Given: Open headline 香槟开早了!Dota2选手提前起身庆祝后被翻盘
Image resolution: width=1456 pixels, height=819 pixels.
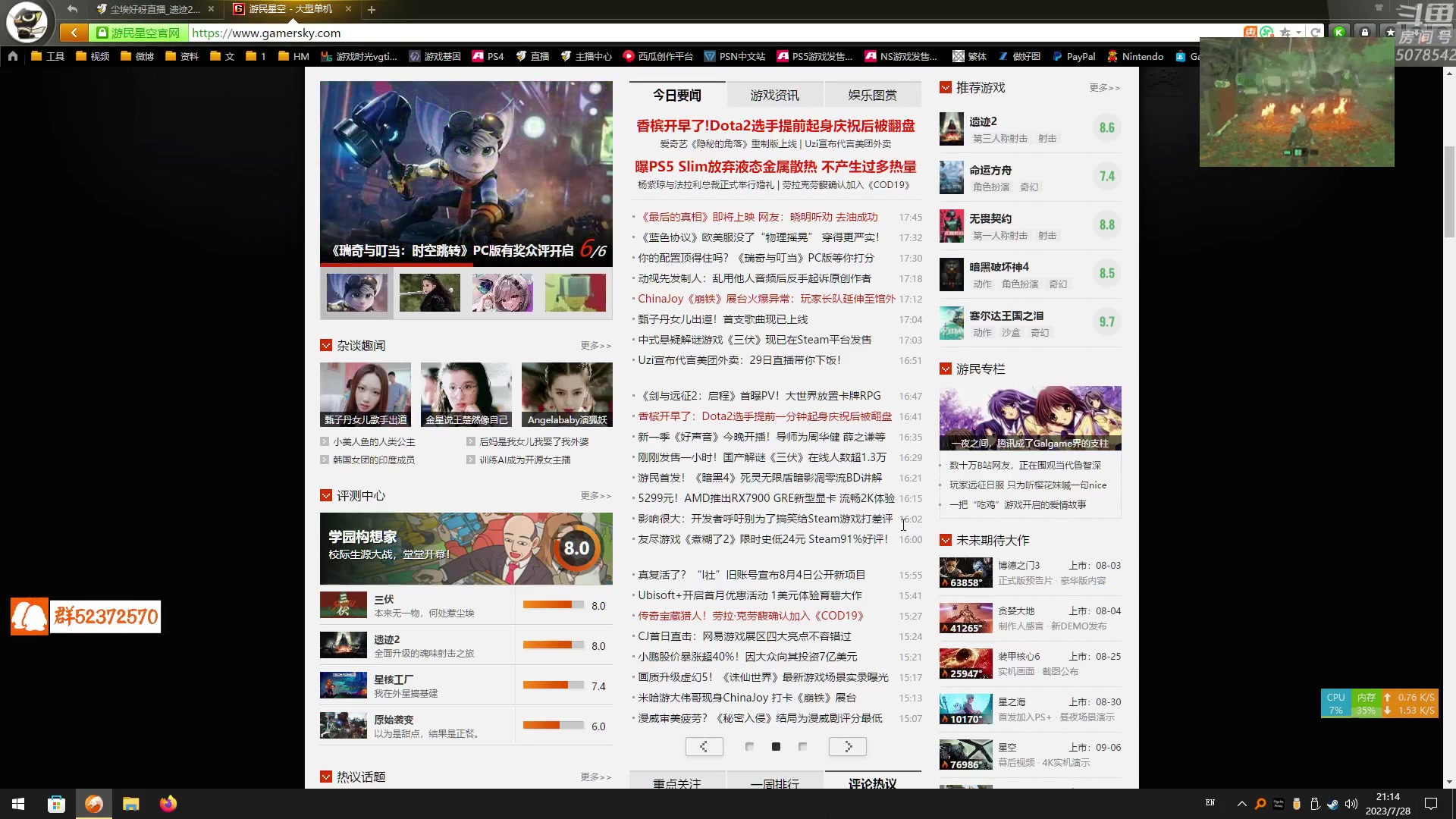Looking at the screenshot, I should (x=775, y=126).
